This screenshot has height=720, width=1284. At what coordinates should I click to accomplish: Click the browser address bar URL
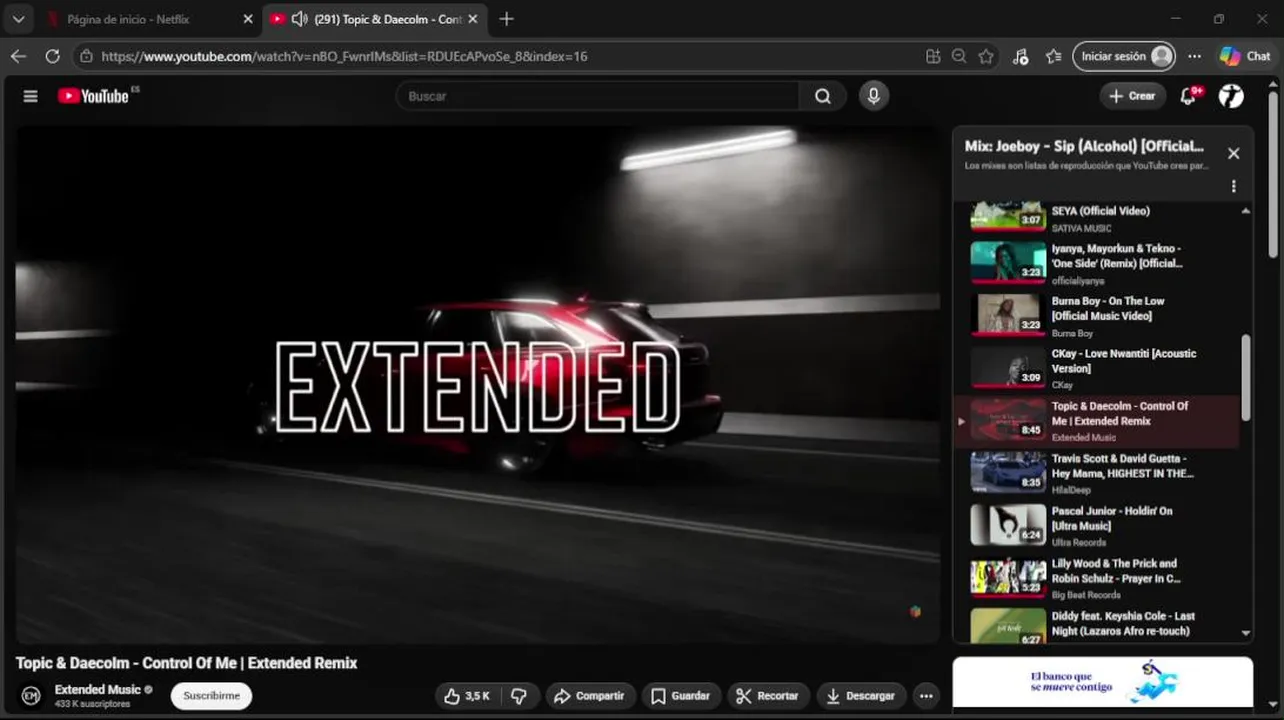click(x=345, y=57)
